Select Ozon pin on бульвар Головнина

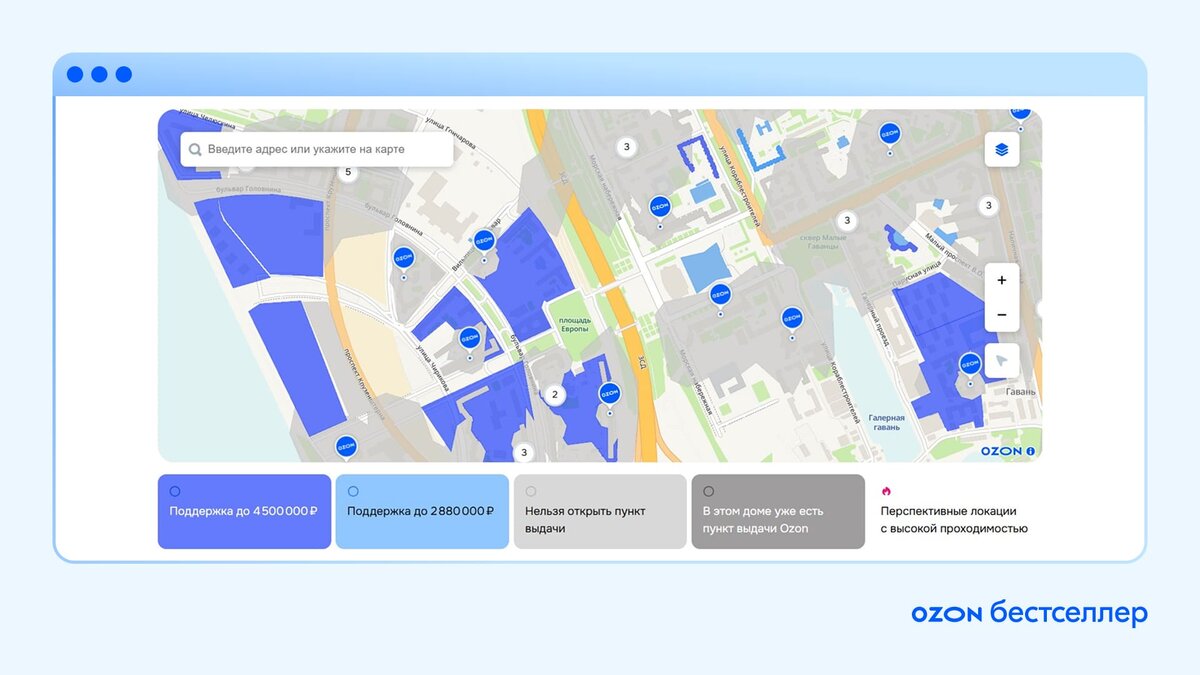(403, 259)
